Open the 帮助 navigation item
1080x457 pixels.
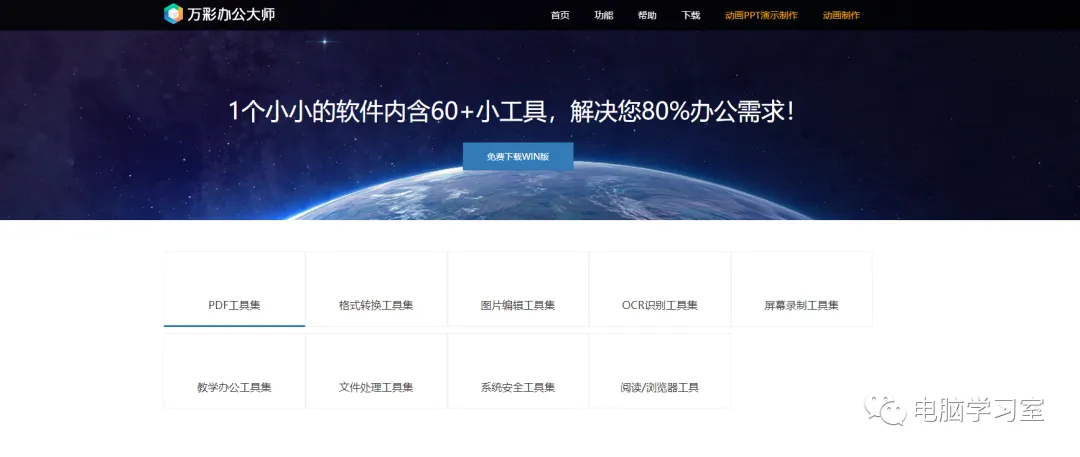pyautogui.click(x=647, y=15)
